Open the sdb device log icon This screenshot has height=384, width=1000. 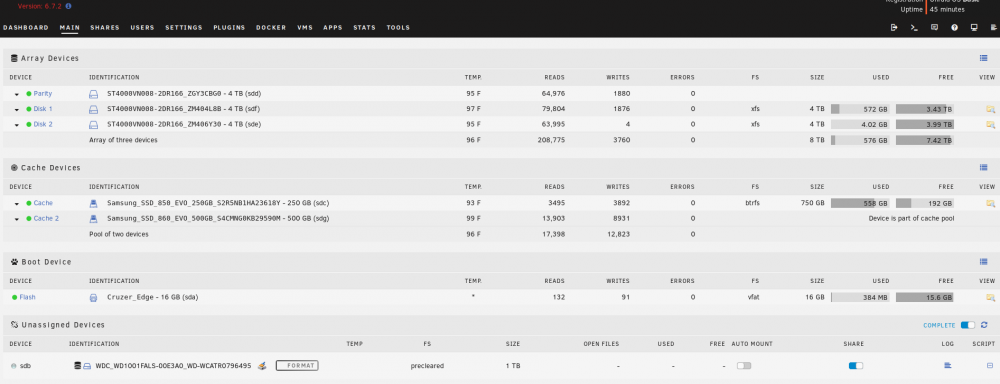coord(948,366)
